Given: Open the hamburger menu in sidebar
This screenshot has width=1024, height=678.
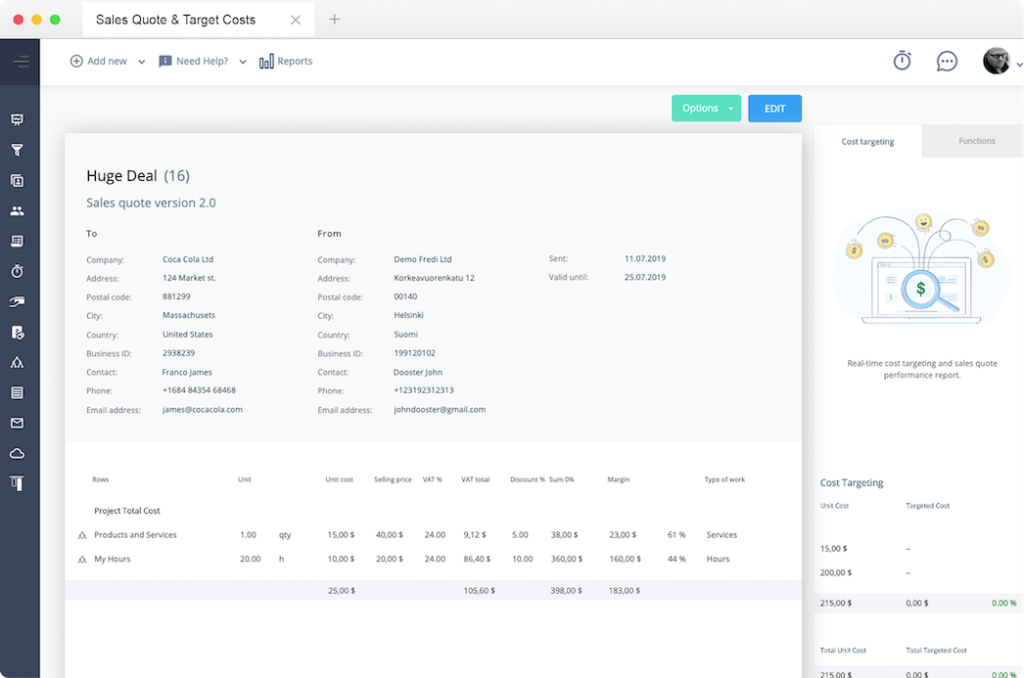Looking at the screenshot, I should (x=20, y=62).
